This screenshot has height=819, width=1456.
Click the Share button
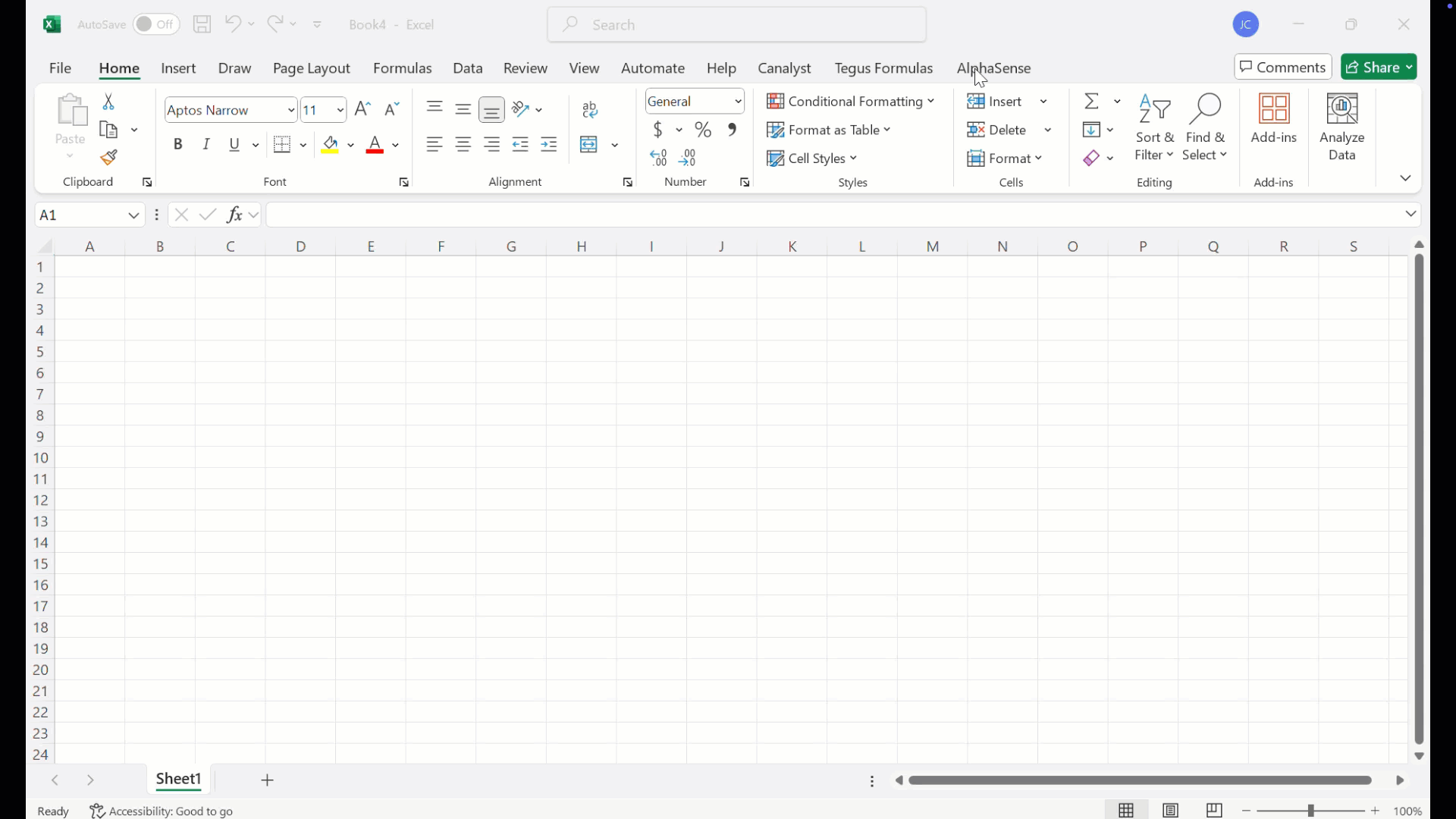click(x=1379, y=67)
